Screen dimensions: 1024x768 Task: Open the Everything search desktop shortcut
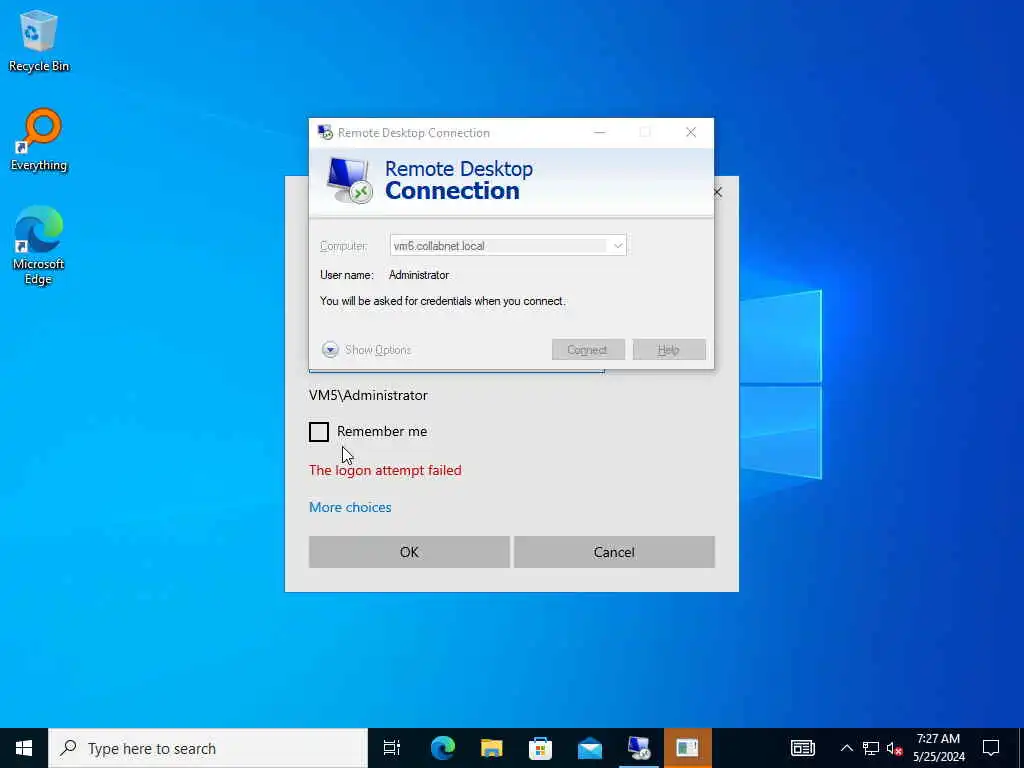pos(39,140)
